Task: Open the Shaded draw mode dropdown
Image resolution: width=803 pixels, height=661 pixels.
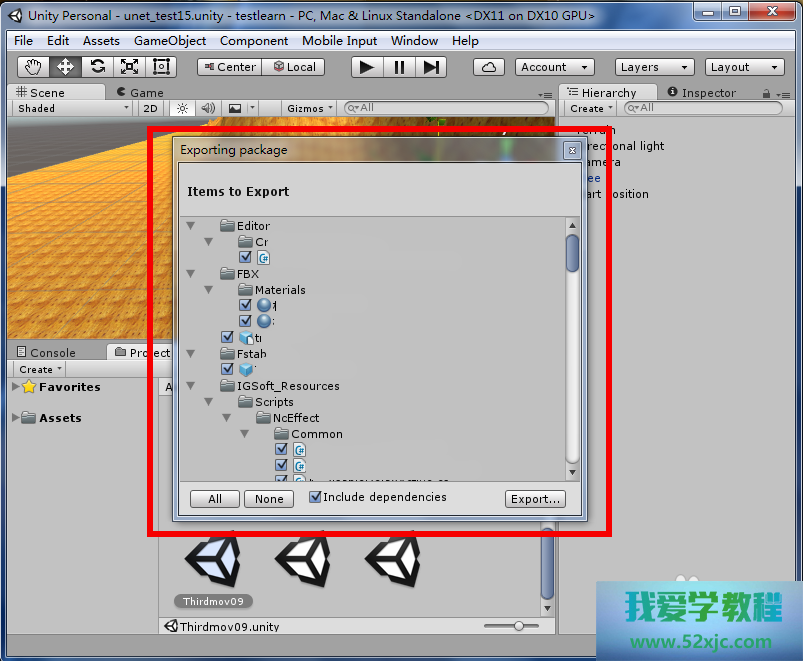Action: tap(70, 108)
